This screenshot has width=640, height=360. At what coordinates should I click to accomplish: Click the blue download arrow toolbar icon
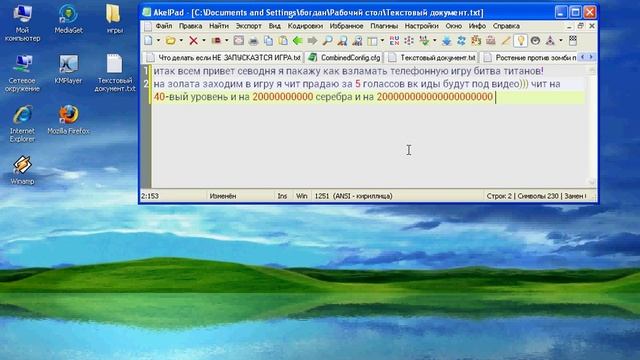pos(447,40)
